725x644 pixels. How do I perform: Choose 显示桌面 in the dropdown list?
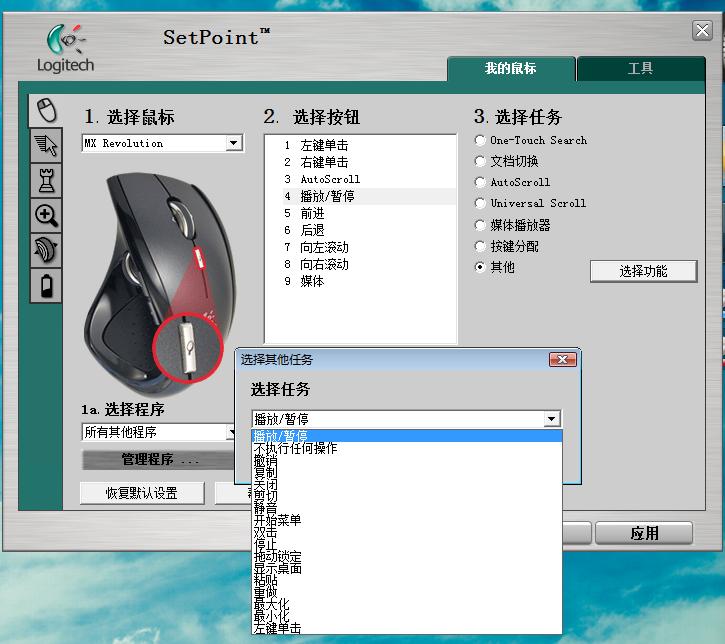tap(407, 568)
